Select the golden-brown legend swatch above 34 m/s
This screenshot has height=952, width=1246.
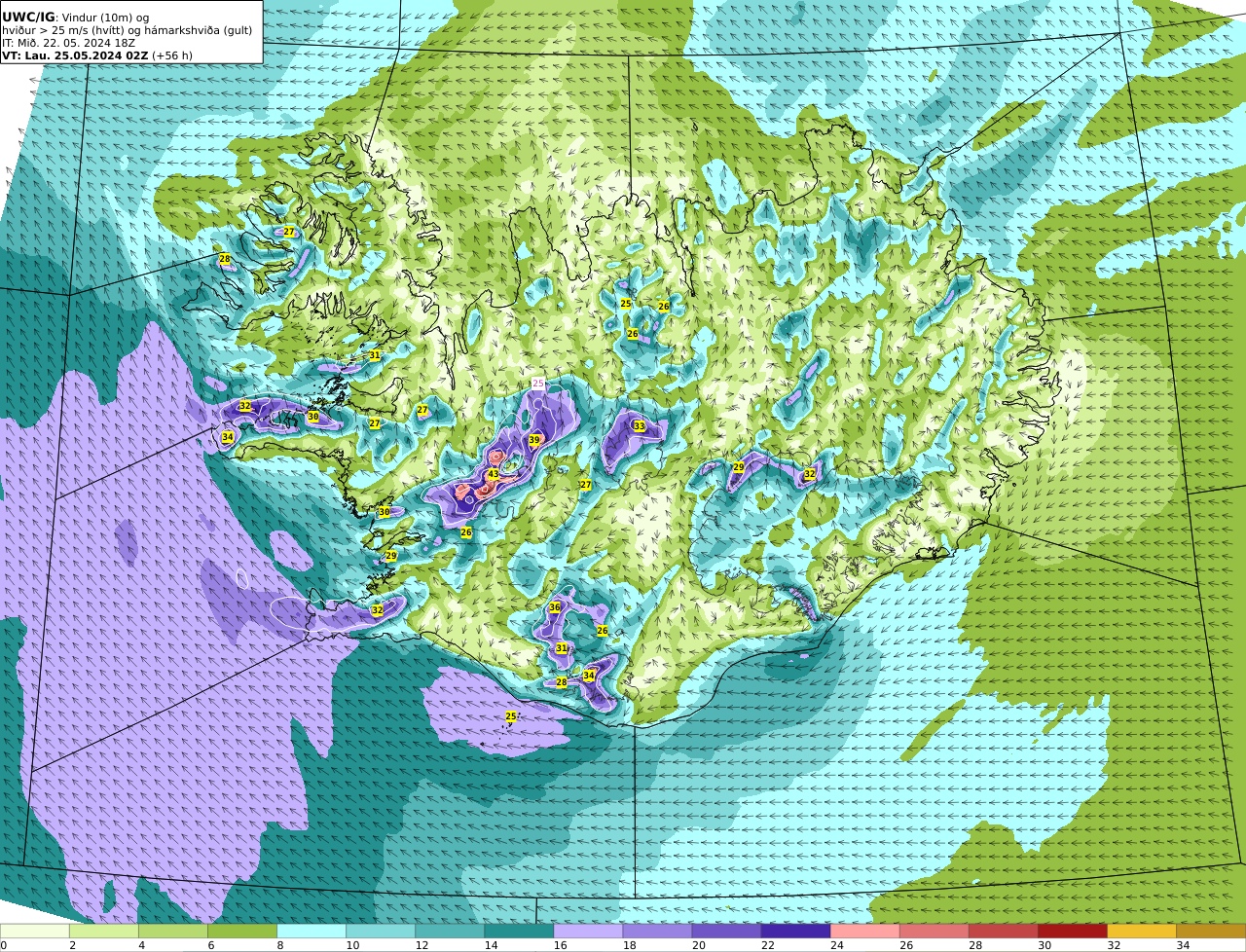coord(1210,931)
